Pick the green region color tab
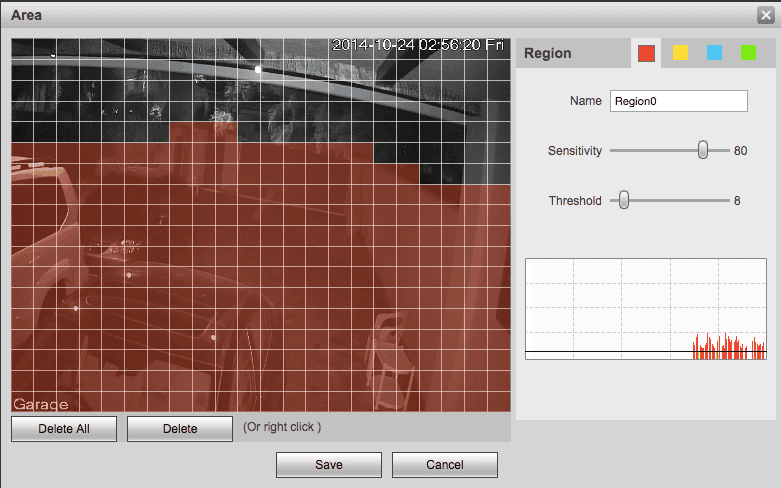The image size is (781, 488). [x=748, y=53]
